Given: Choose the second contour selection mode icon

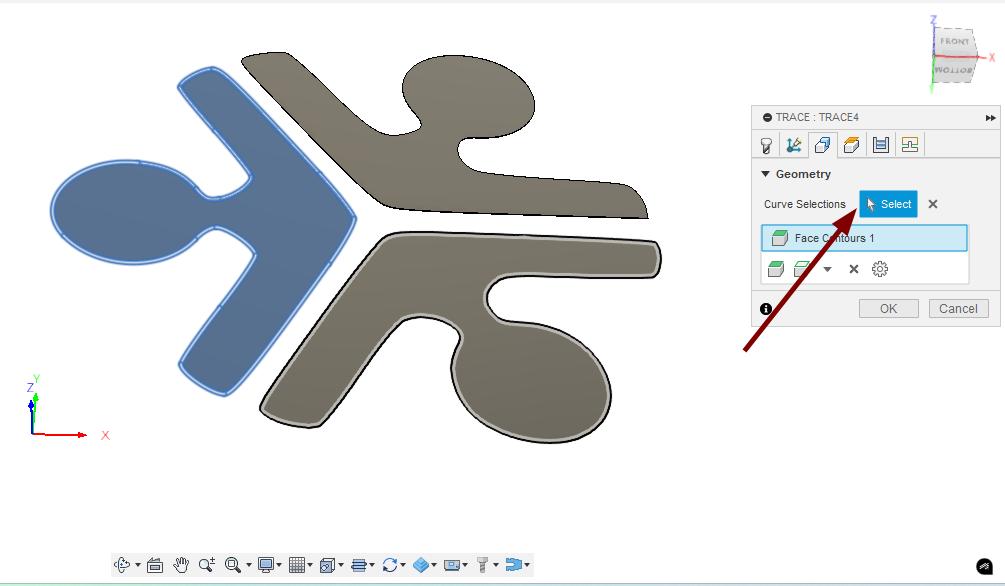Looking at the screenshot, I should (801, 269).
